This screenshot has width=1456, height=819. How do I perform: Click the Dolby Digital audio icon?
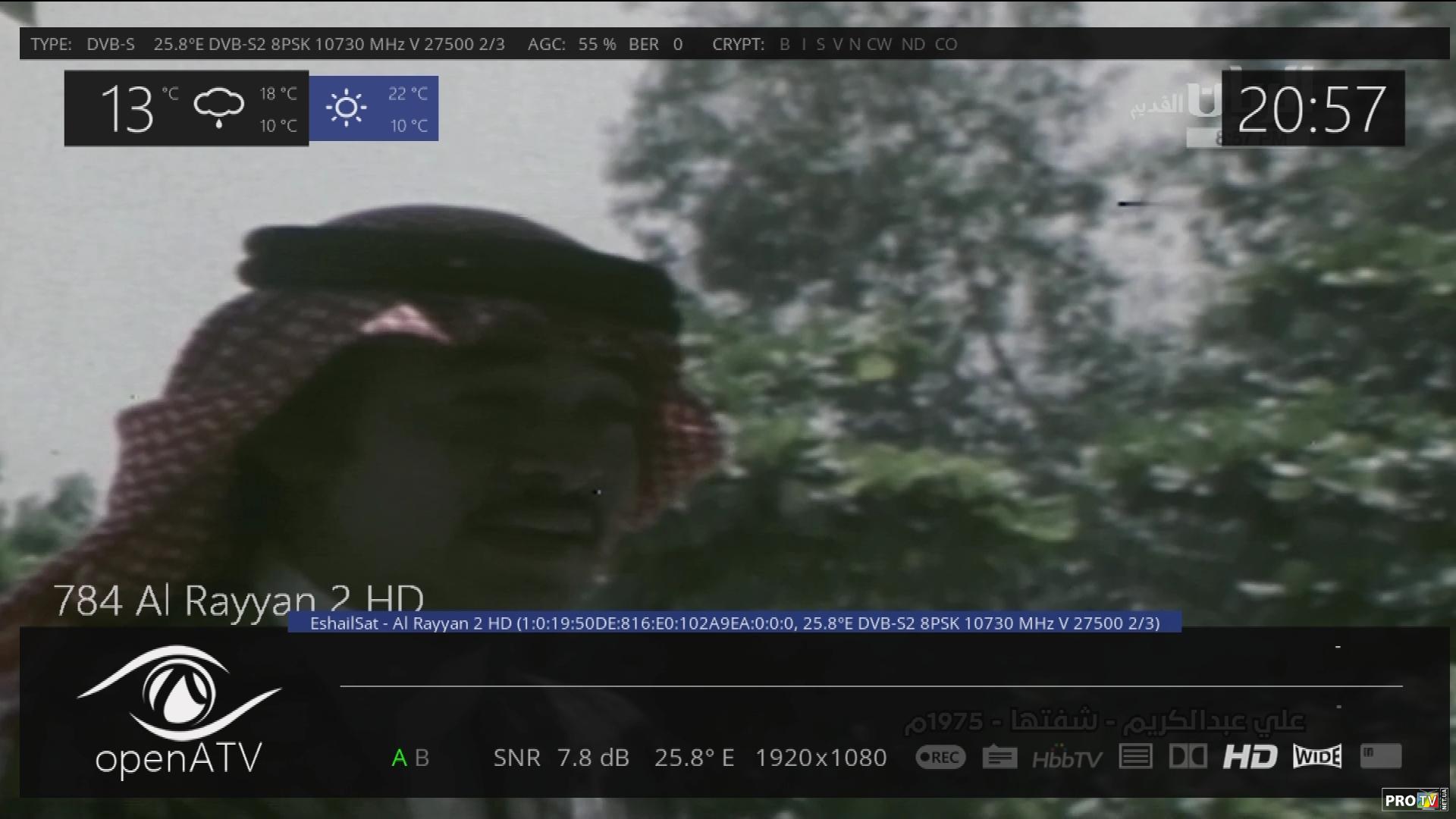click(1188, 756)
